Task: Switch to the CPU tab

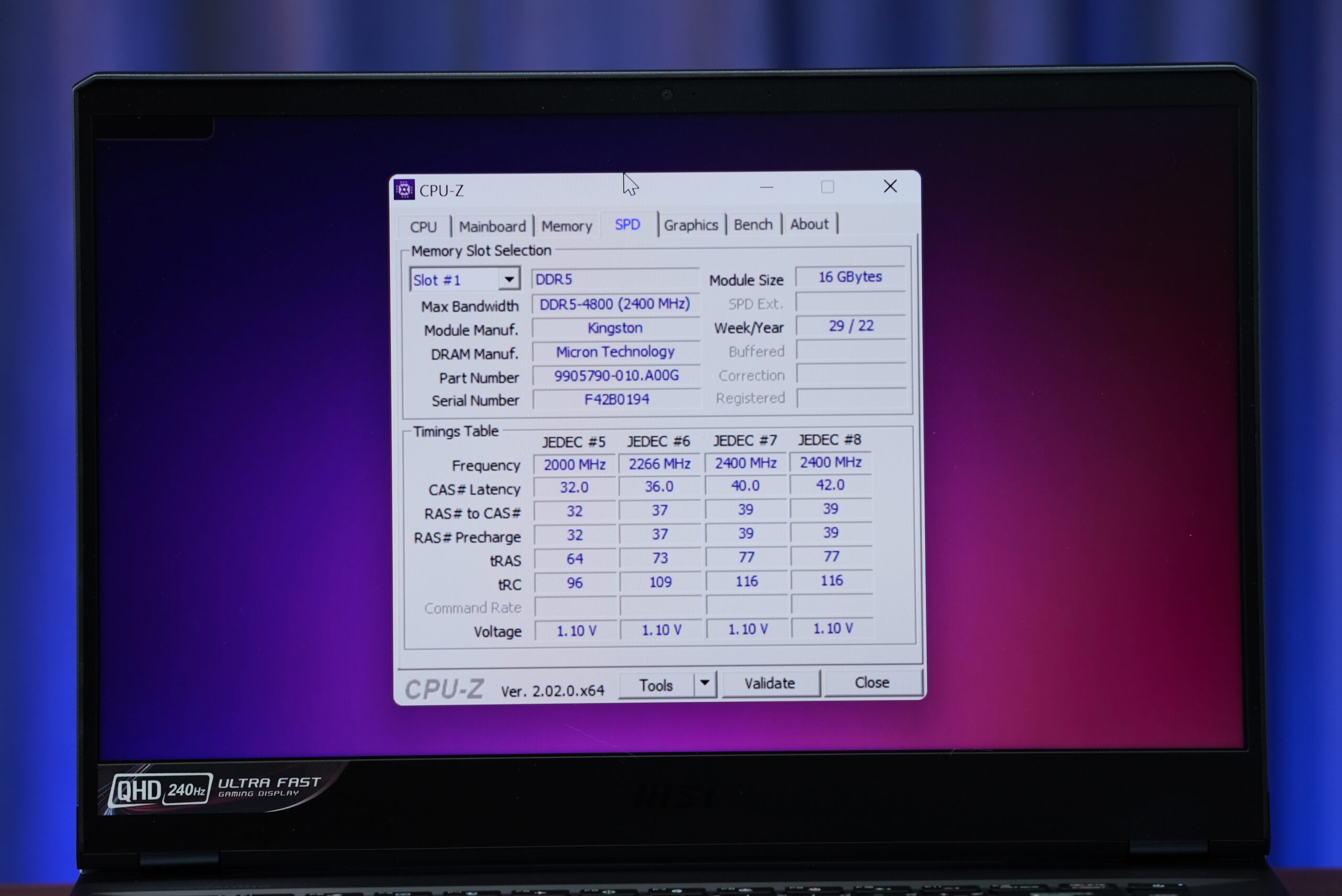Action: (424, 227)
